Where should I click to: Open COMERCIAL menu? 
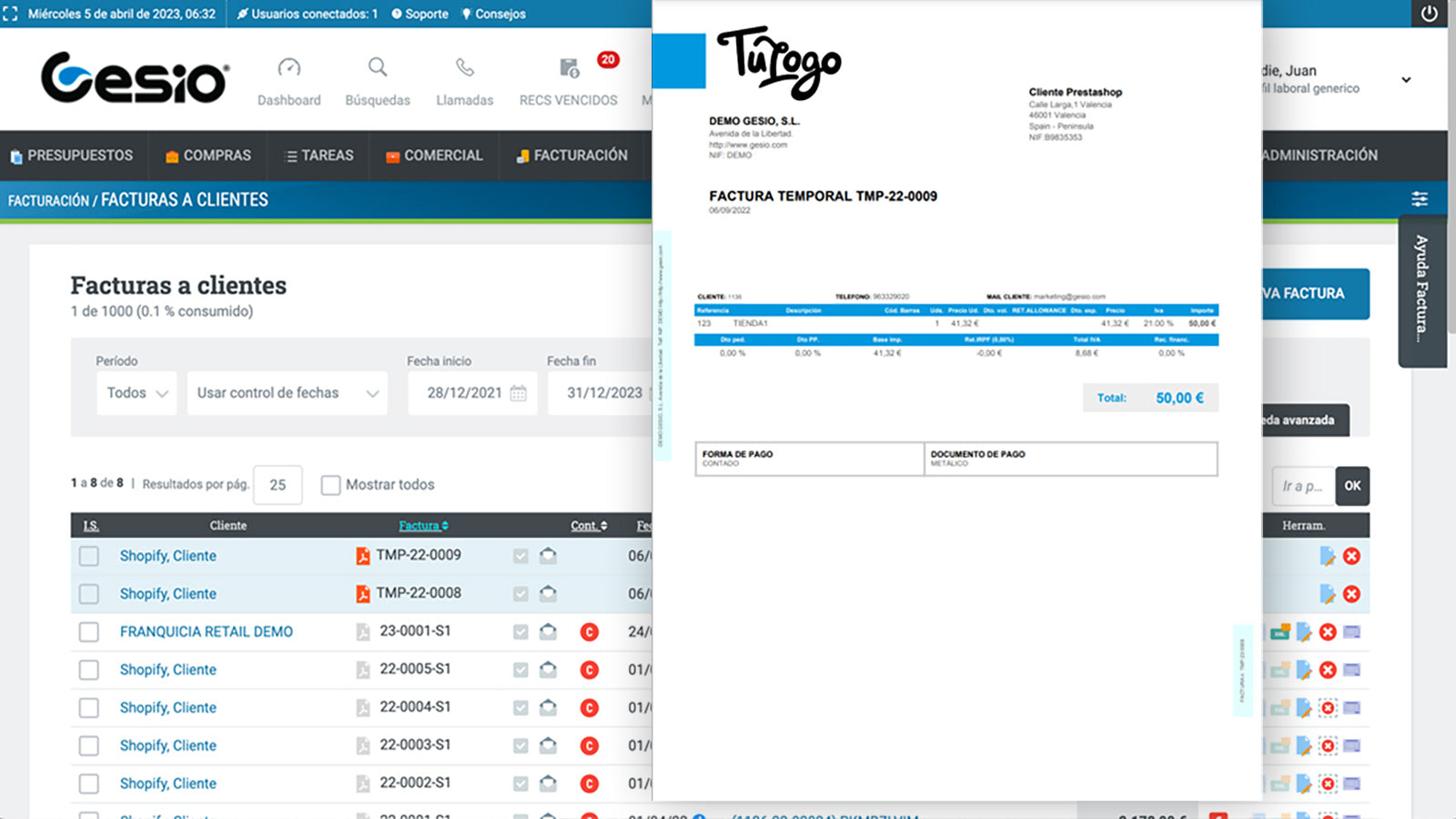click(434, 156)
